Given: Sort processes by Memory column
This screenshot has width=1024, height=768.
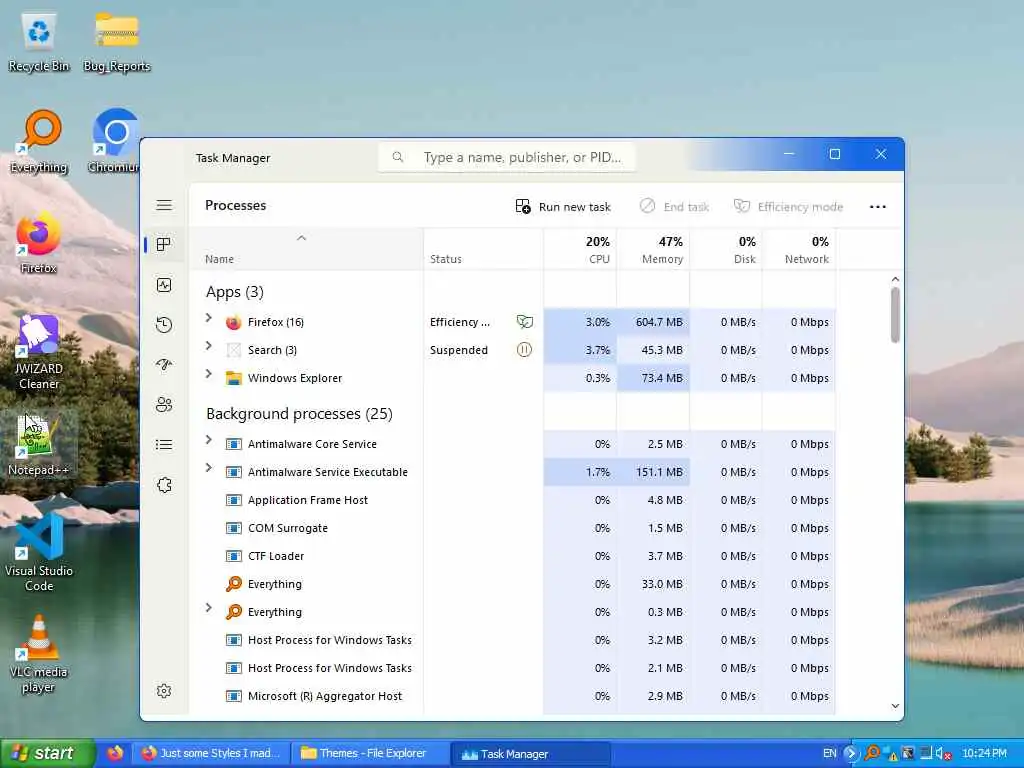Looking at the screenshot, I should 653,249.
